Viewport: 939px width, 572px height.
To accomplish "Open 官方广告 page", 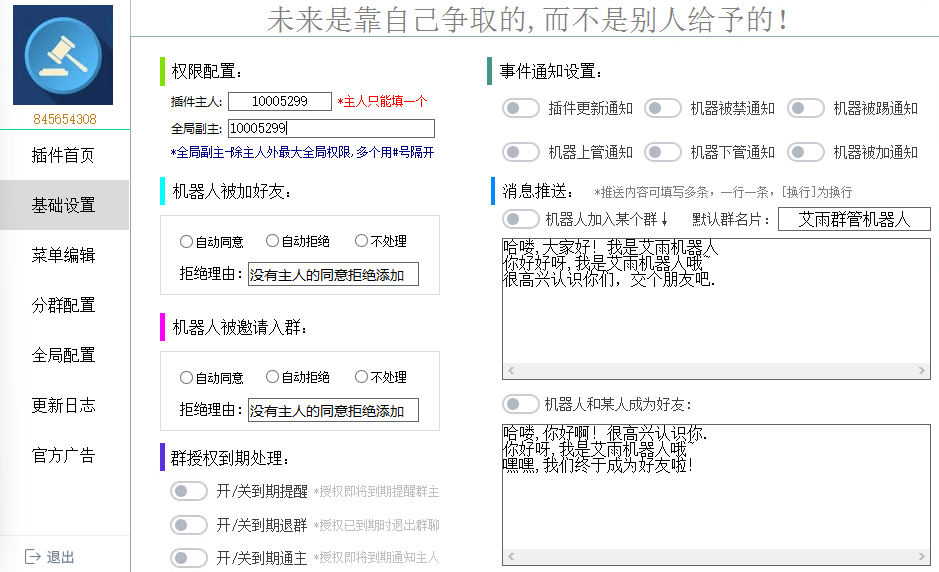I will [63, 455].
